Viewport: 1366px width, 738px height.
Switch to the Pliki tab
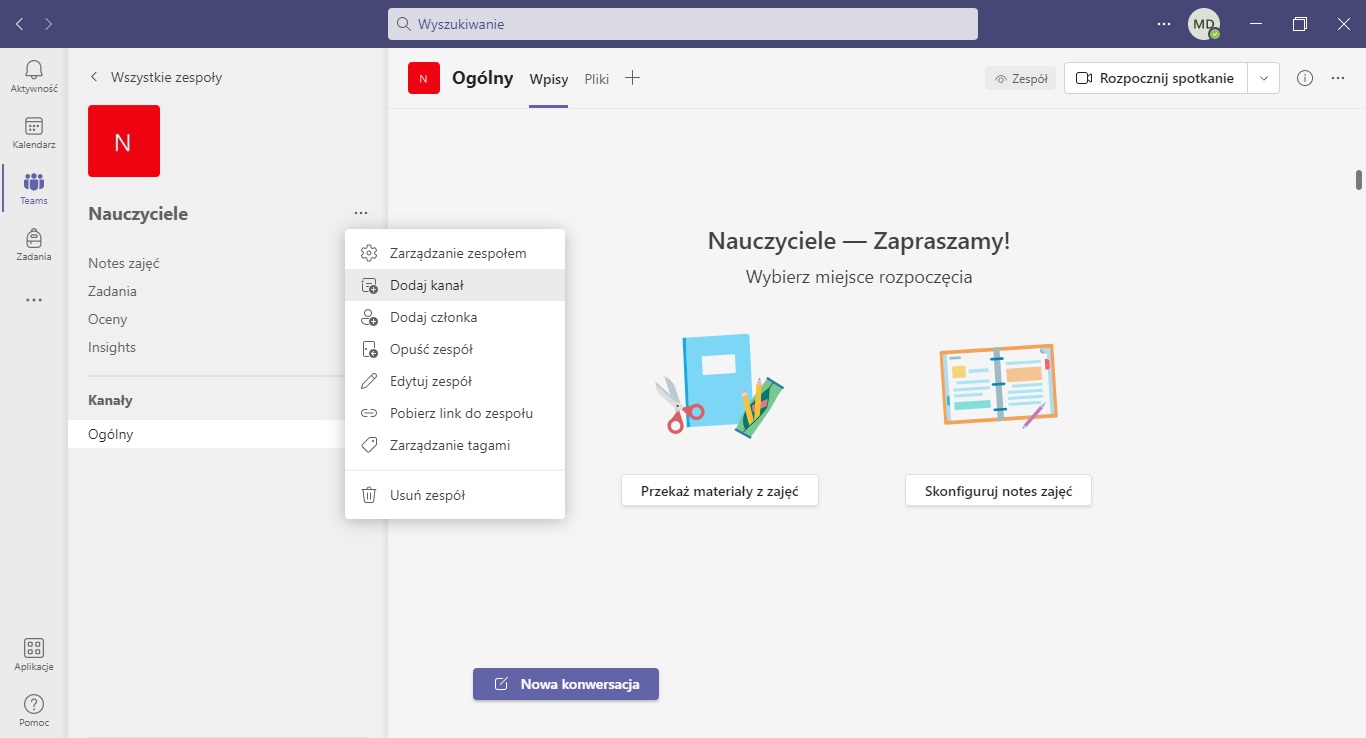(x=597, y=79)
